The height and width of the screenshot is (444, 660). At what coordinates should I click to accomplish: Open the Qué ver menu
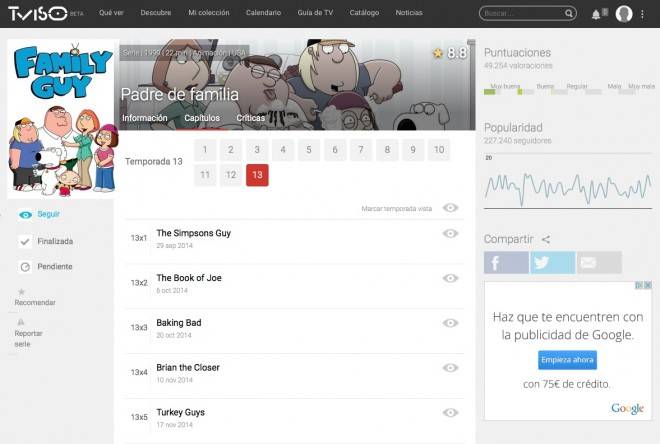pyautogui.click(x=111, y=13)
